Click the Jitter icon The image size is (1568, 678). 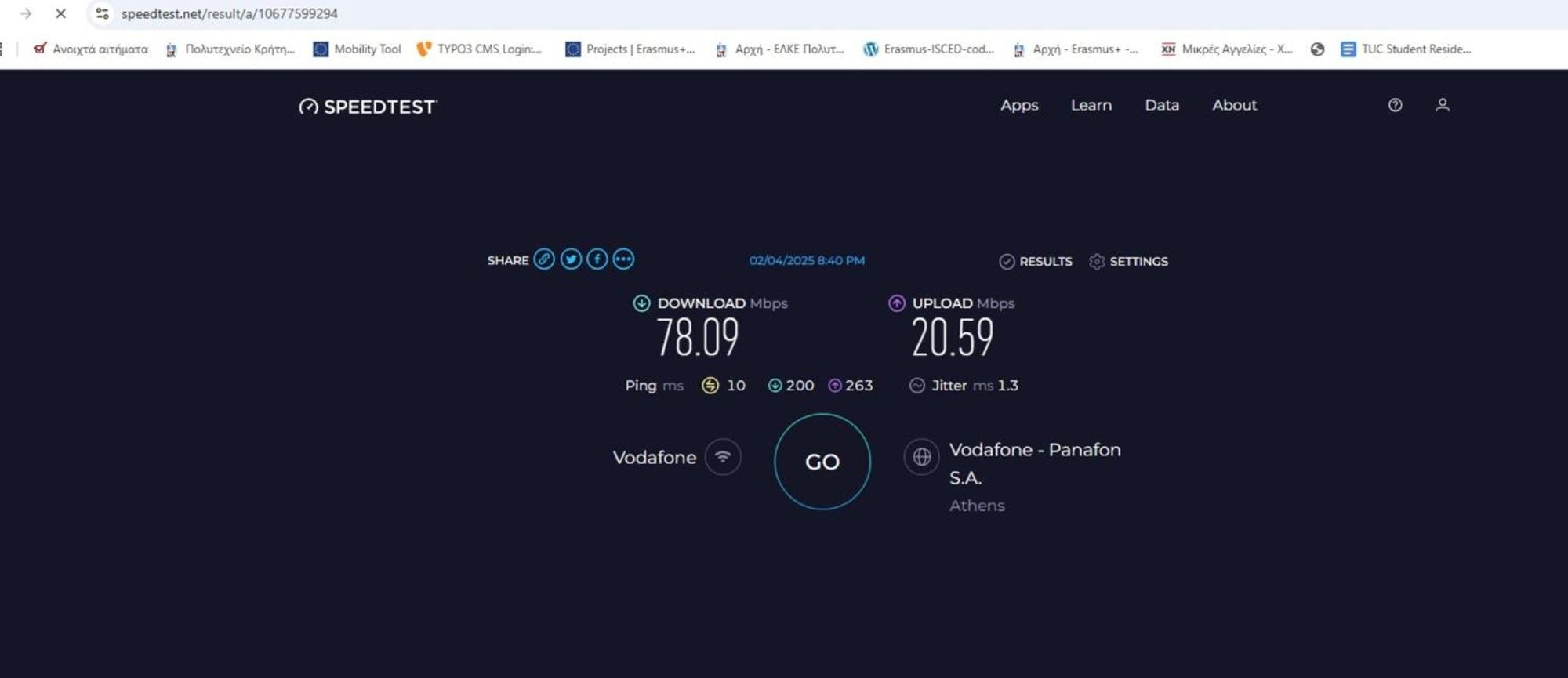point(917,386)
